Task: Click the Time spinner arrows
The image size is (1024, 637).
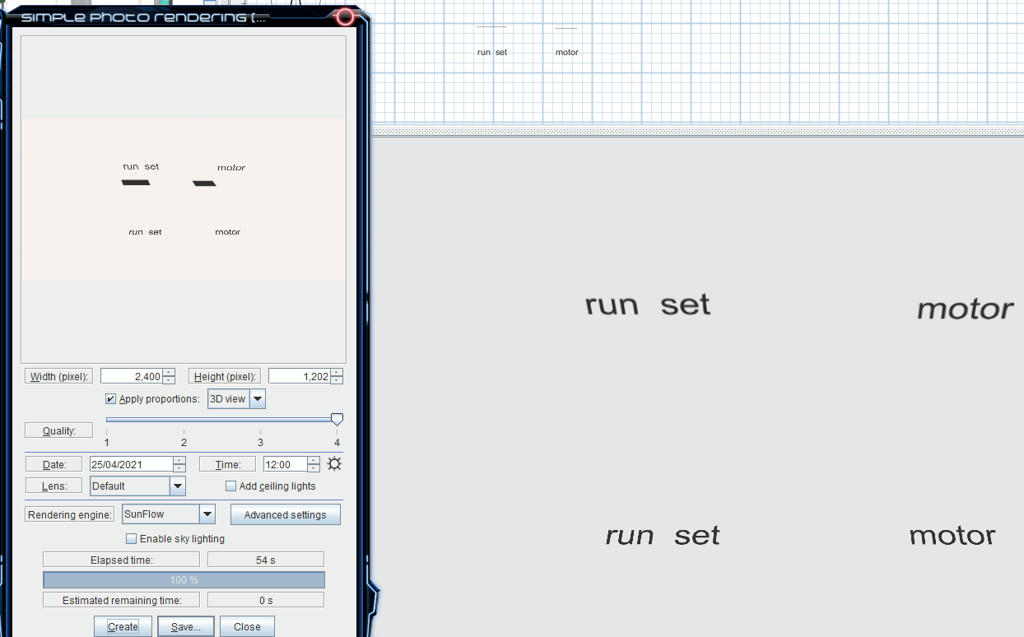Action: [313, 465]
